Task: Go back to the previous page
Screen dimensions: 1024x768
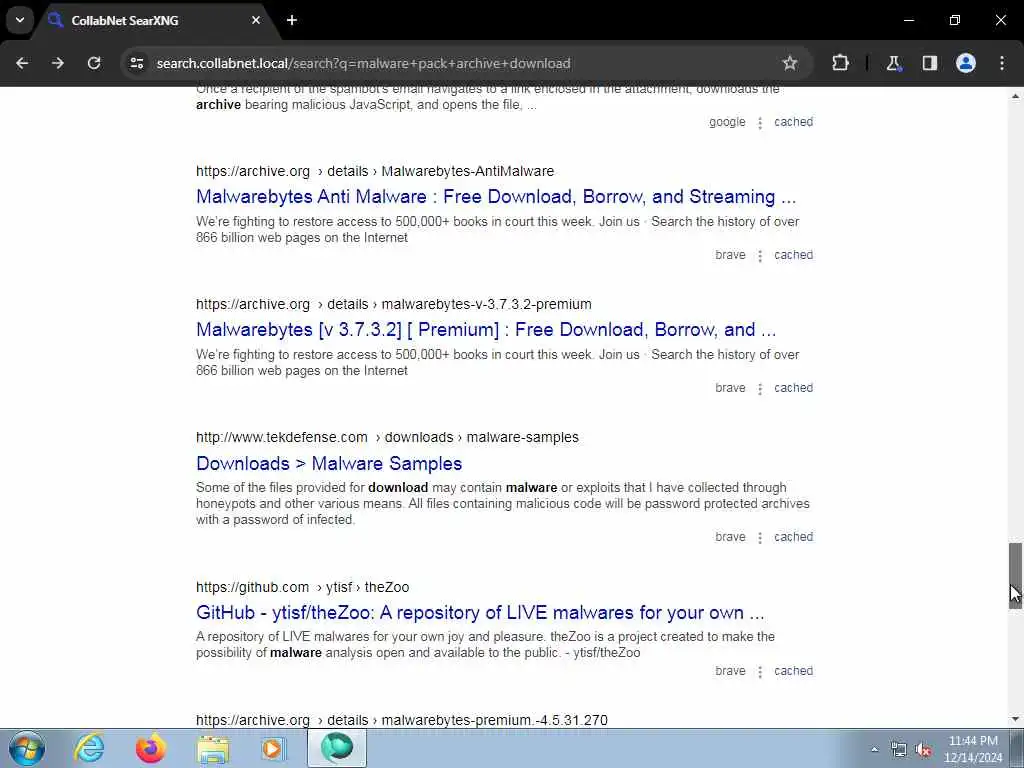Action: (x=22, y=63)
